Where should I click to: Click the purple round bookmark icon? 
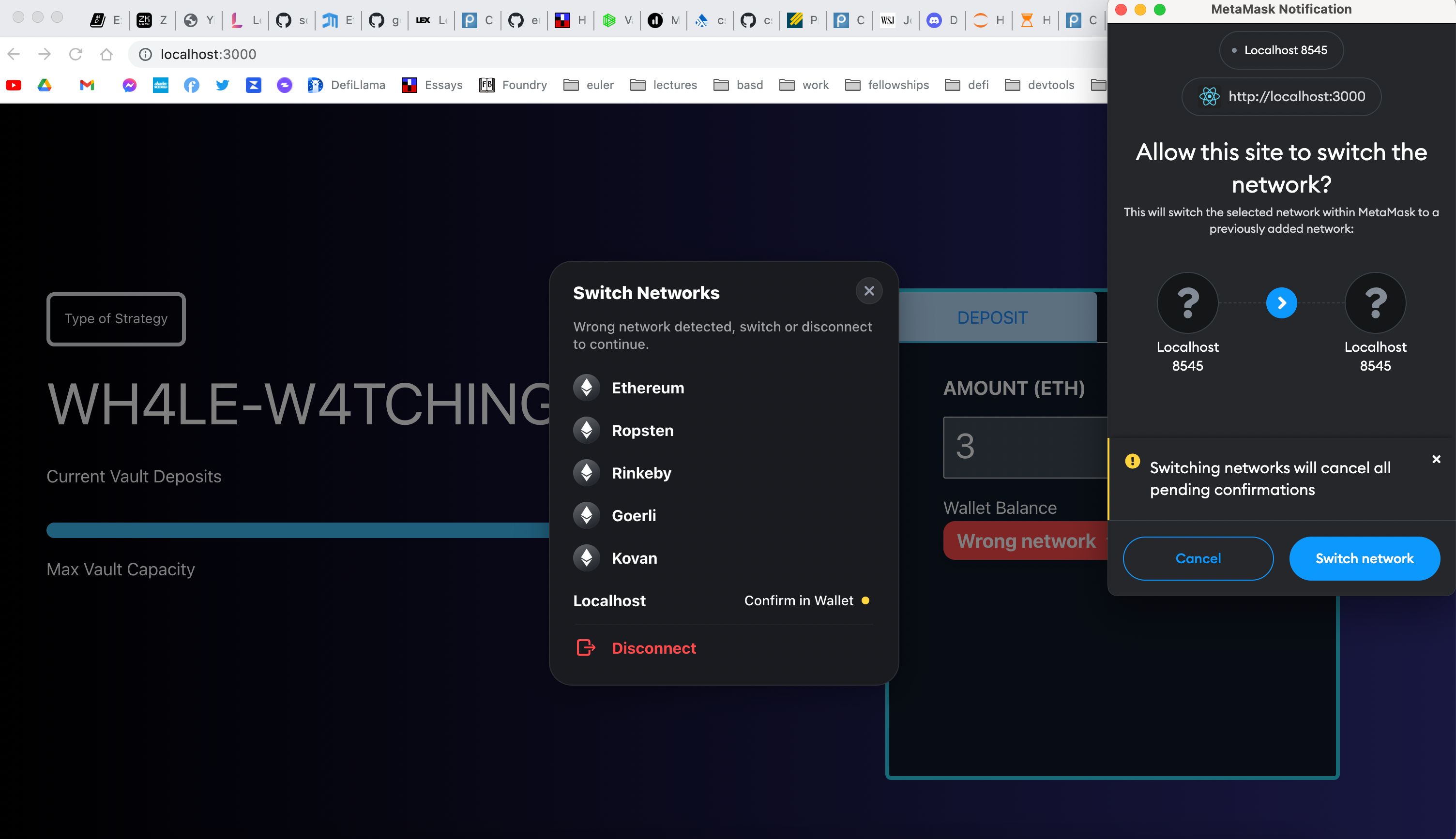284,85
